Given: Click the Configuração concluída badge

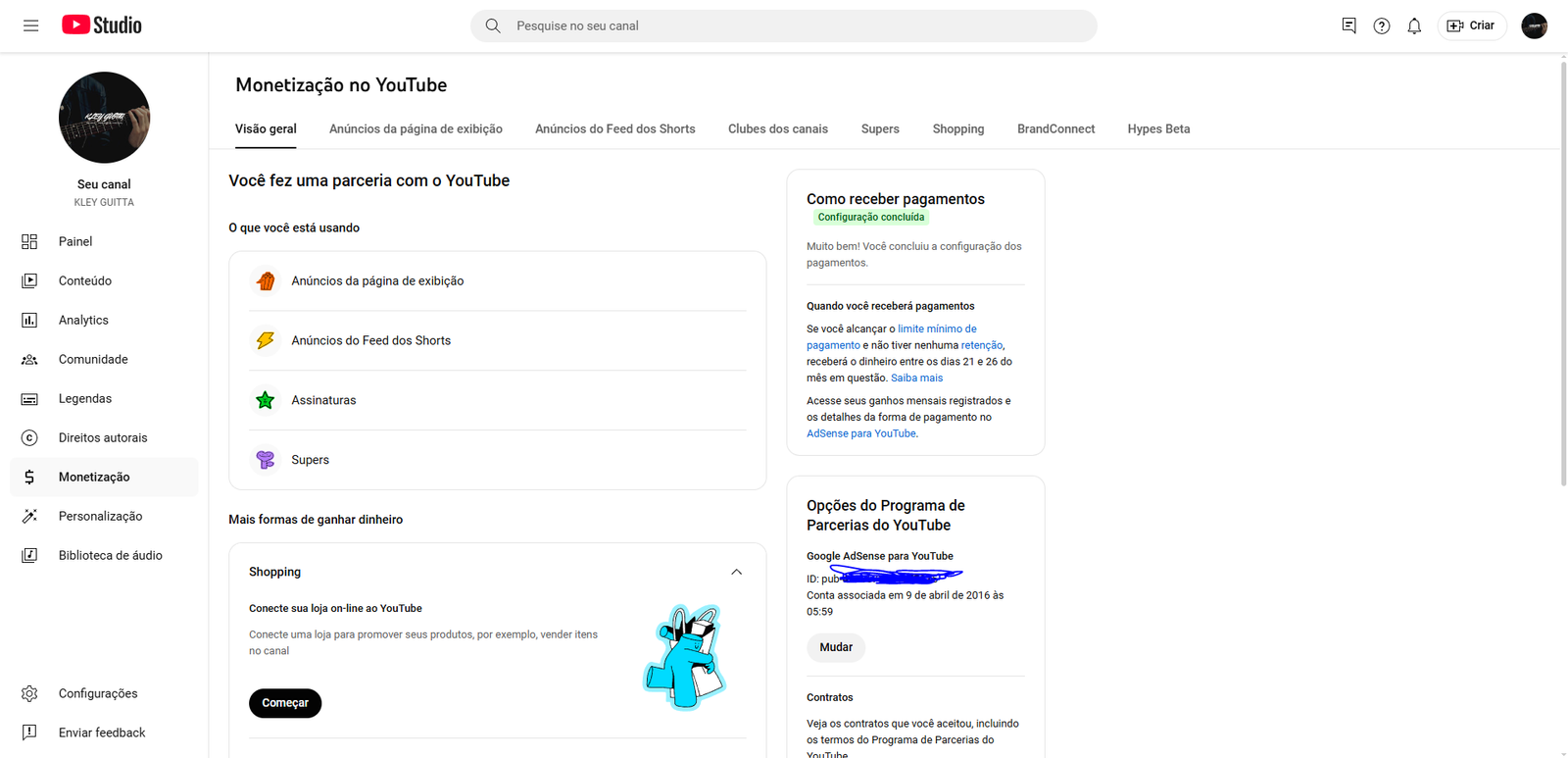Looking at the screenshot, I should [x=870, y=218].
